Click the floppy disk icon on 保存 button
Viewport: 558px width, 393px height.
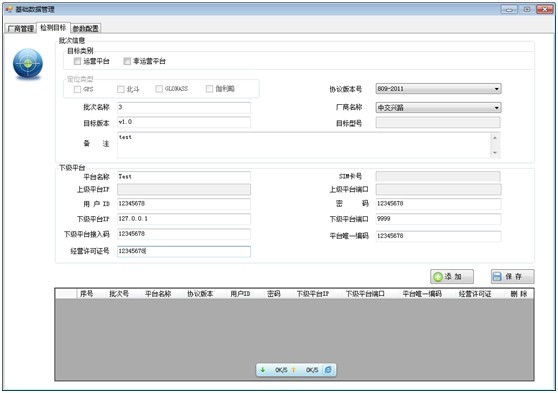[x=497, y=277]
